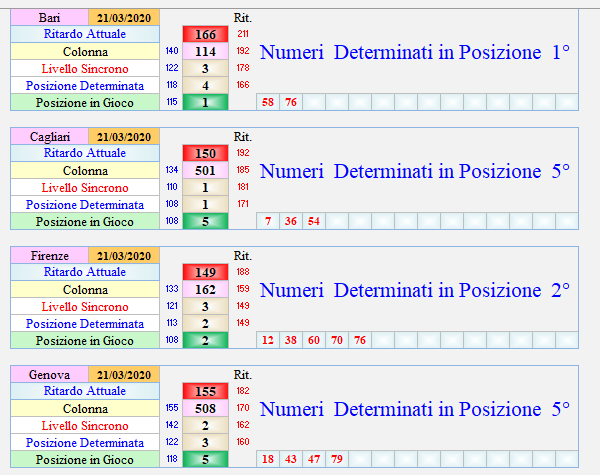Click determined number 60 in Firenze row

click(314, 340)
